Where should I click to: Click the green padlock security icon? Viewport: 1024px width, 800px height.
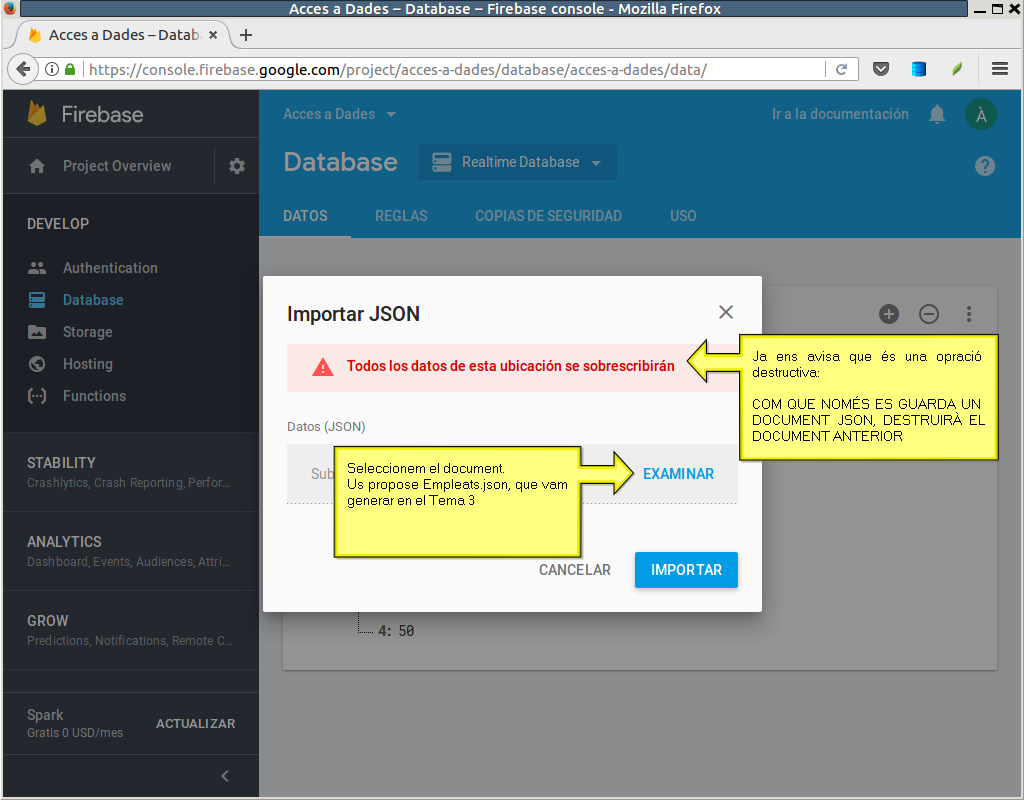[70, 69]
